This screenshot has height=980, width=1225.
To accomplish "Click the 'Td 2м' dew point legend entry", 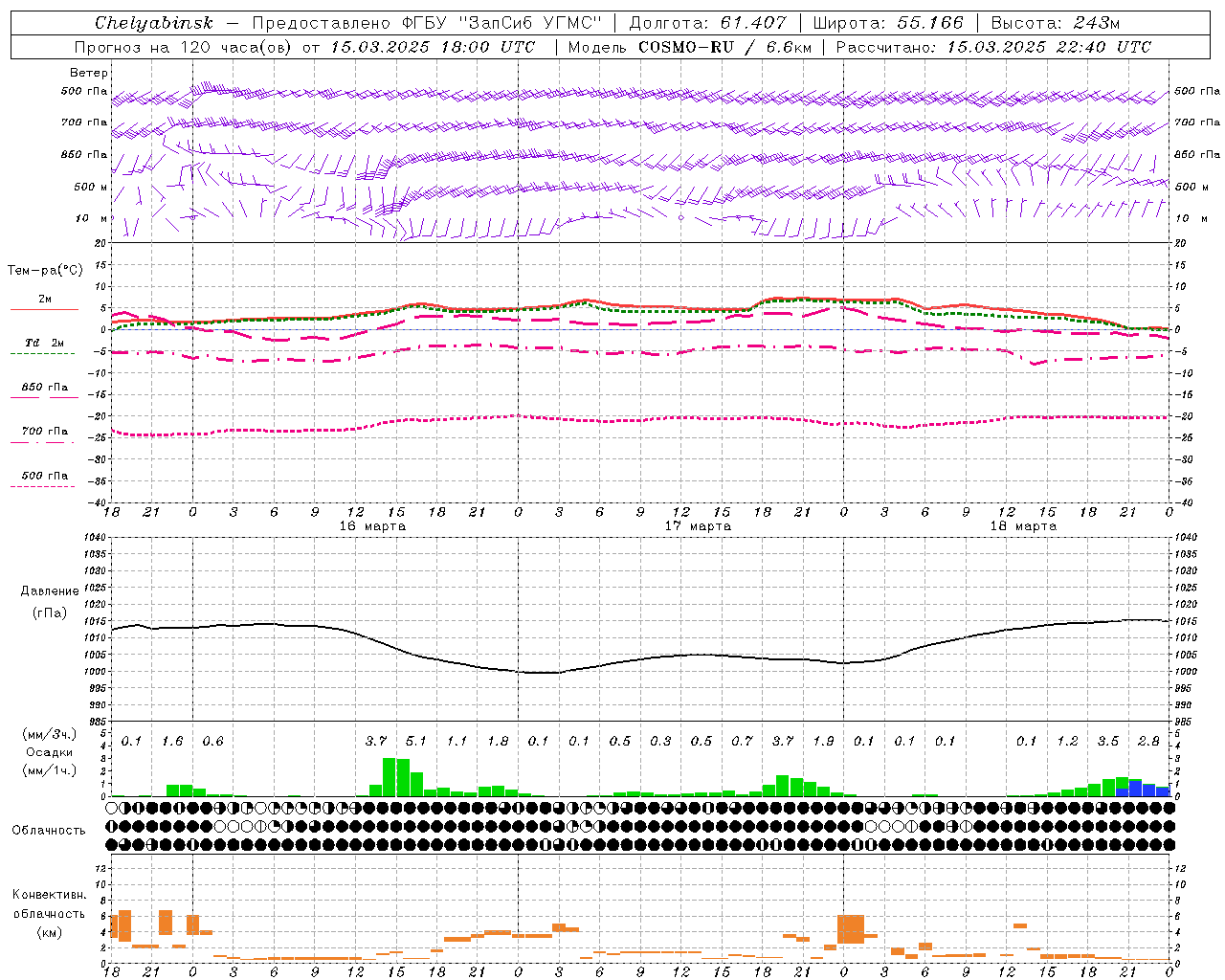I will (x=45, y=343).
